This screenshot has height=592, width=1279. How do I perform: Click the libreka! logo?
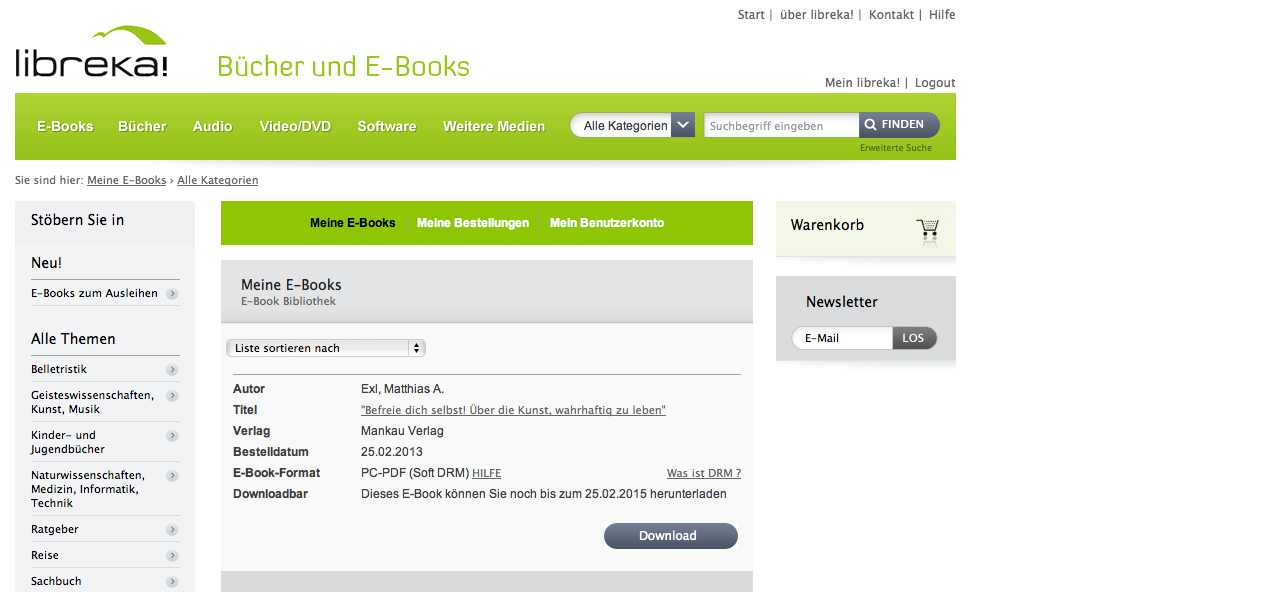click(x=91, y=53)
